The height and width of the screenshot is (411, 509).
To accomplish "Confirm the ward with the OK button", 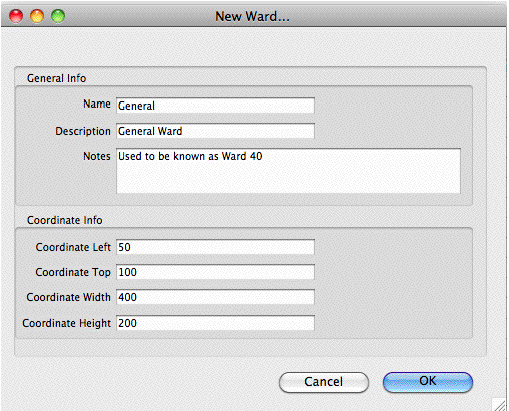I will (x=428, y=382).
